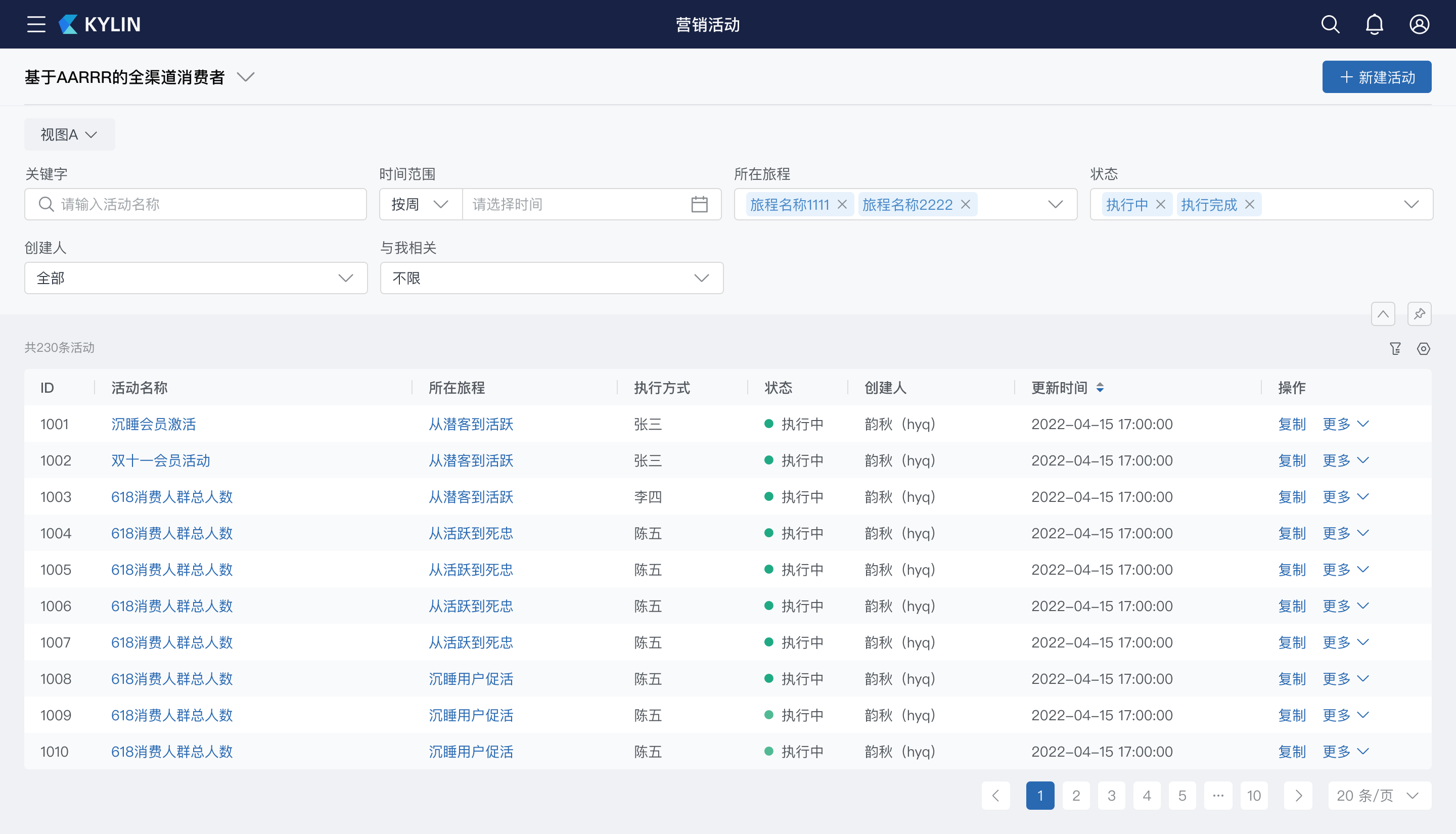Expand 更多 for row 1003
1456x834 pixels.
[1345, 497]
